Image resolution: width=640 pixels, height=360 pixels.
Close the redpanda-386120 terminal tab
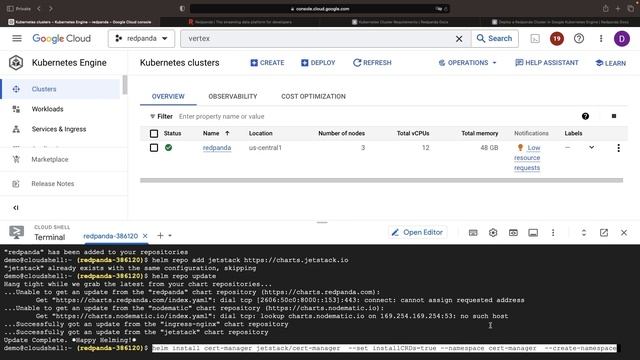[145, 236]
